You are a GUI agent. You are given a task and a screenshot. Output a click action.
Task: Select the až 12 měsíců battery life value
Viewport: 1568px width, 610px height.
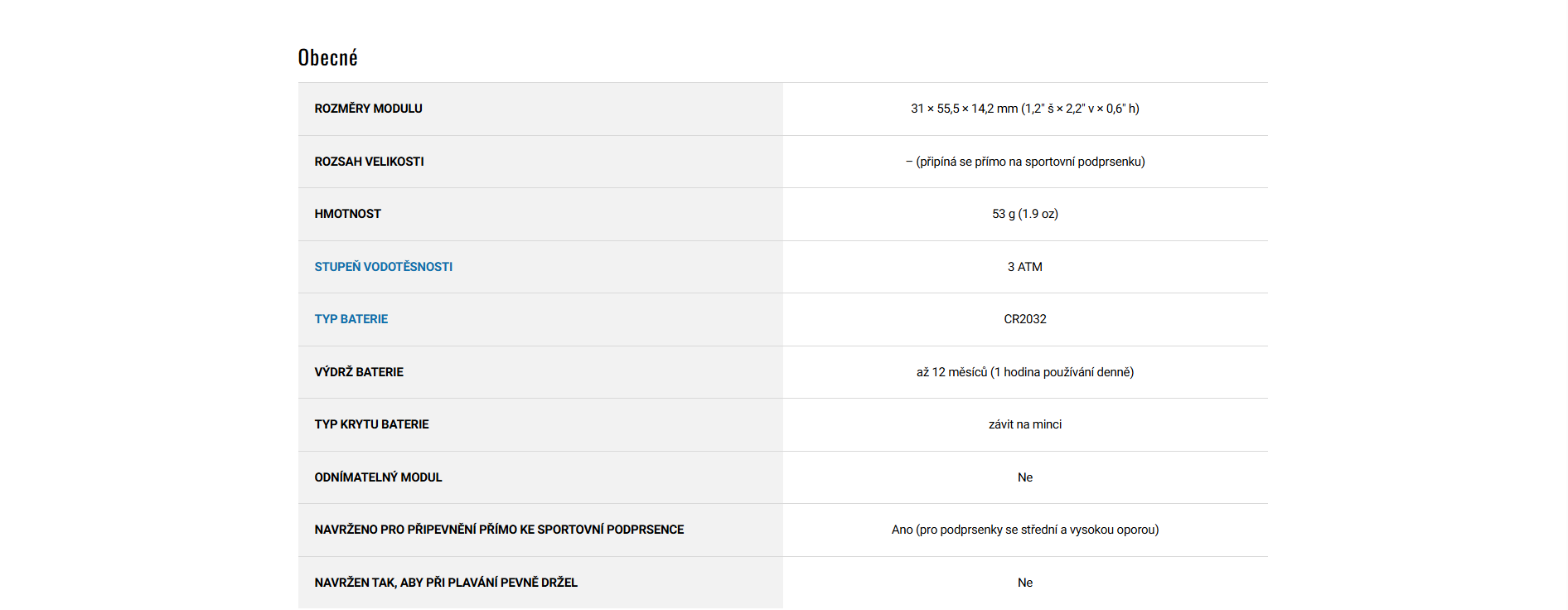(1024, 372)
